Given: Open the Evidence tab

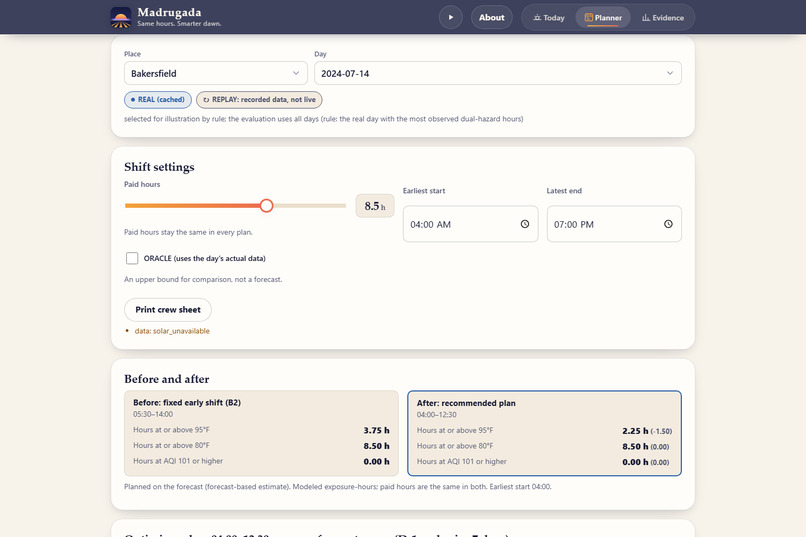Looking at the screenshot, I should pyautogui.click(x=663, y=18).
